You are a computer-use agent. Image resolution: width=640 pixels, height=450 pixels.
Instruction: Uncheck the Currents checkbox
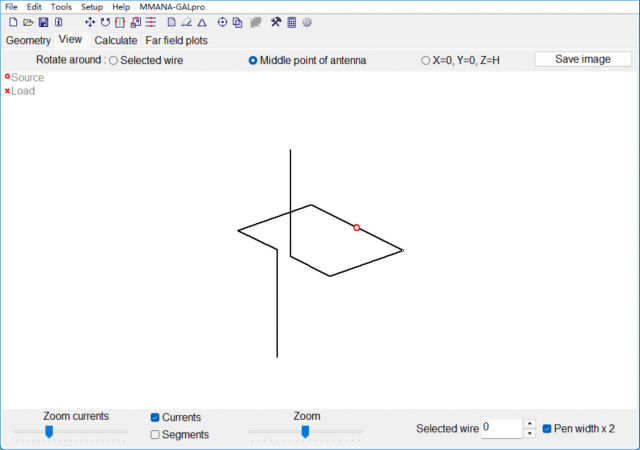click(x=155, y=417)
